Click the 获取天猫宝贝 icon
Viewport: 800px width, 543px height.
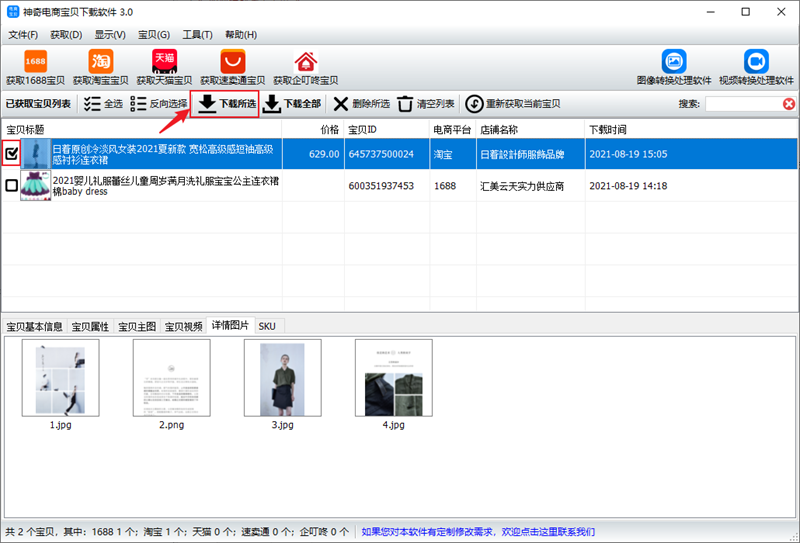point(164,61)
